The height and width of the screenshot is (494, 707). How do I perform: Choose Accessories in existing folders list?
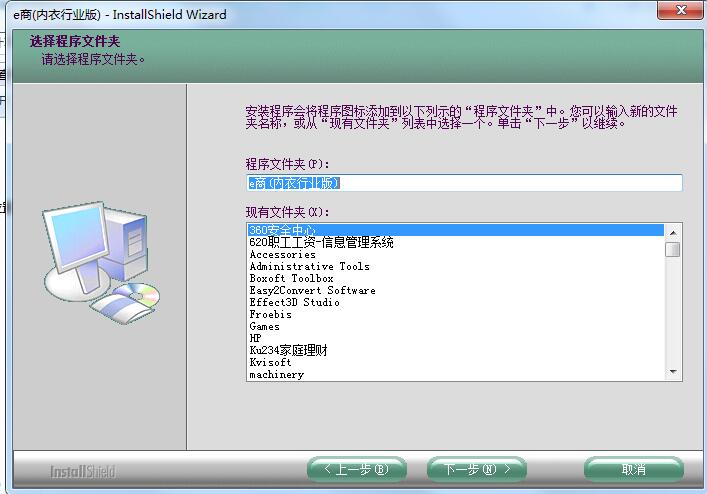[455, 255]
